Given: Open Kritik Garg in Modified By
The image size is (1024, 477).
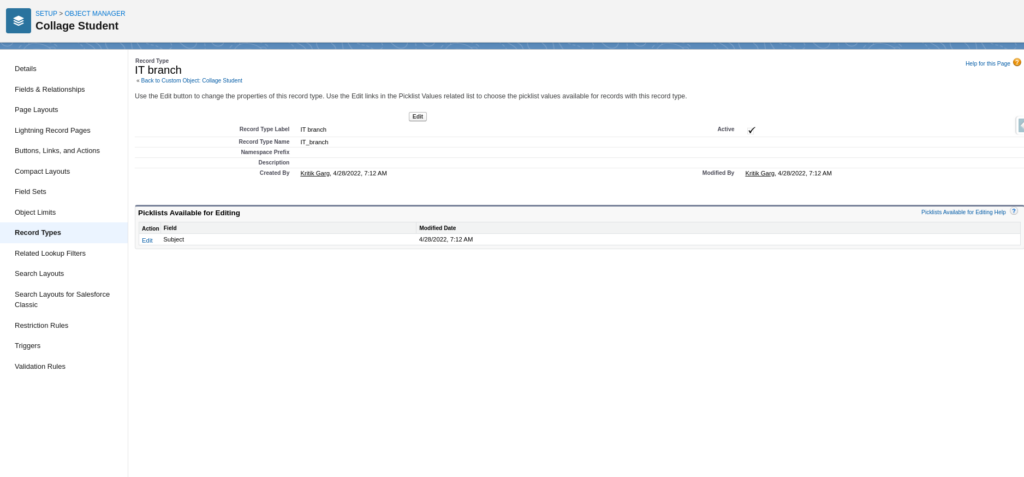Looking at the screenshot, I should pos(760,173).
